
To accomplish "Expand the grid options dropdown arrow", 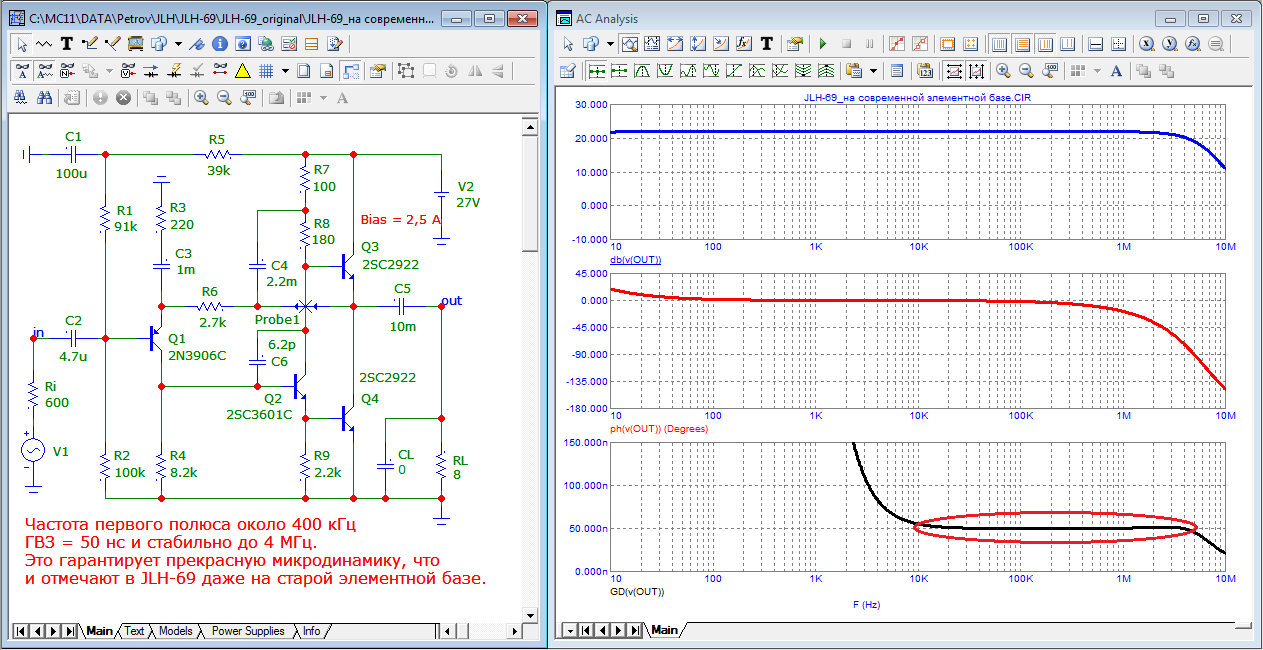I will [286, 71].
